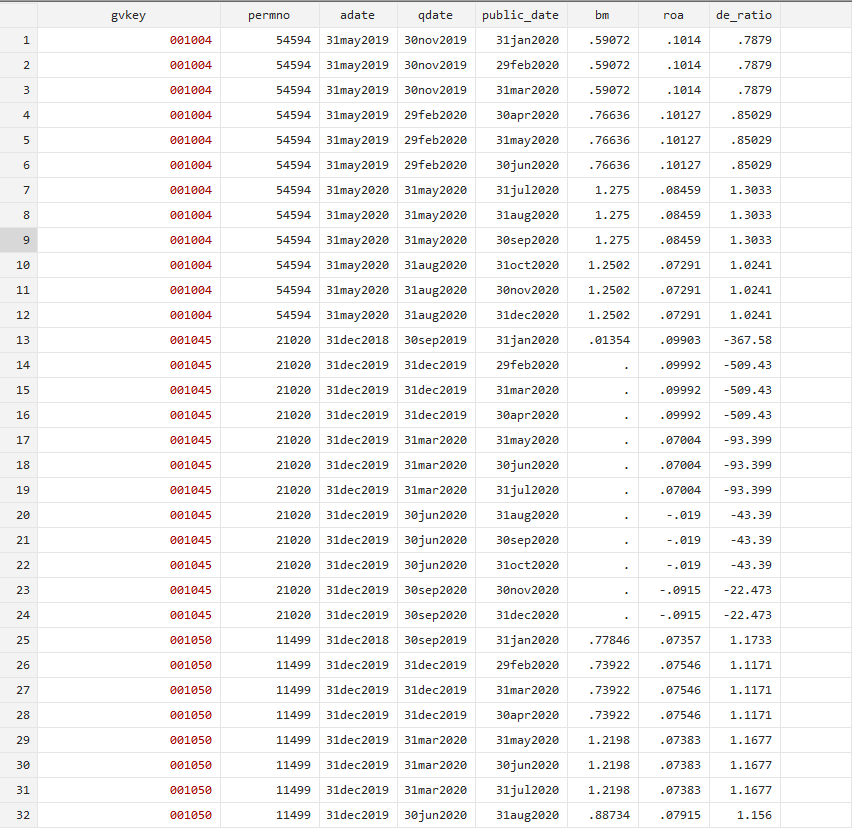Screen dimensions: 852x828
Task: Select the bm column header
Action: coord(603,15)
